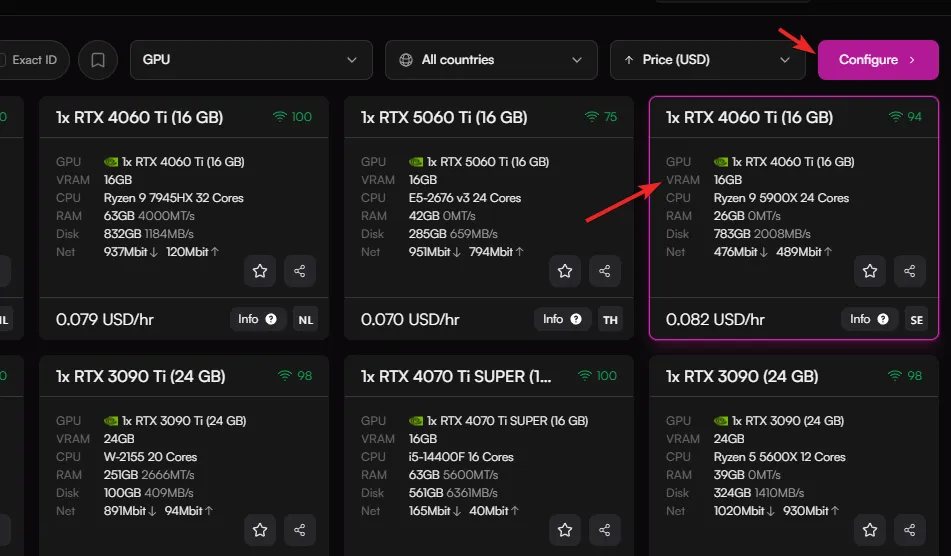Click the green reliability score 75
This screenshot has width=951, height=556.
coord(610,117)
